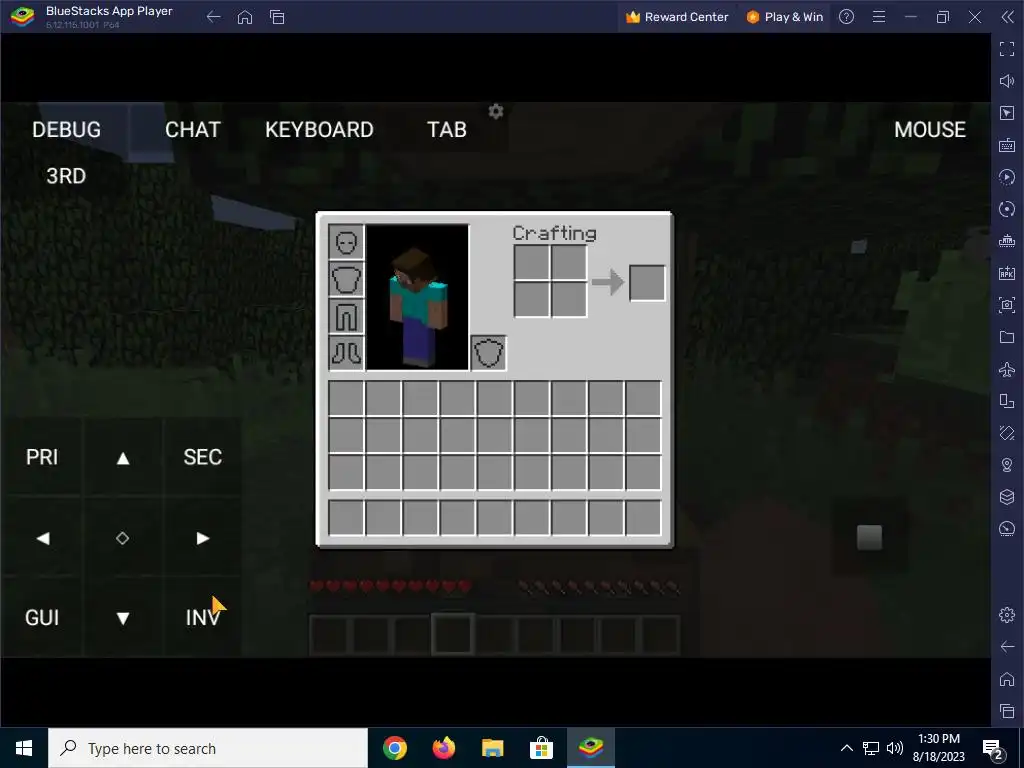Screen dimensions: 1024x768
Task: Move backward with the down arrow pad
Action: pyautogui.click(x=123, y=618)
